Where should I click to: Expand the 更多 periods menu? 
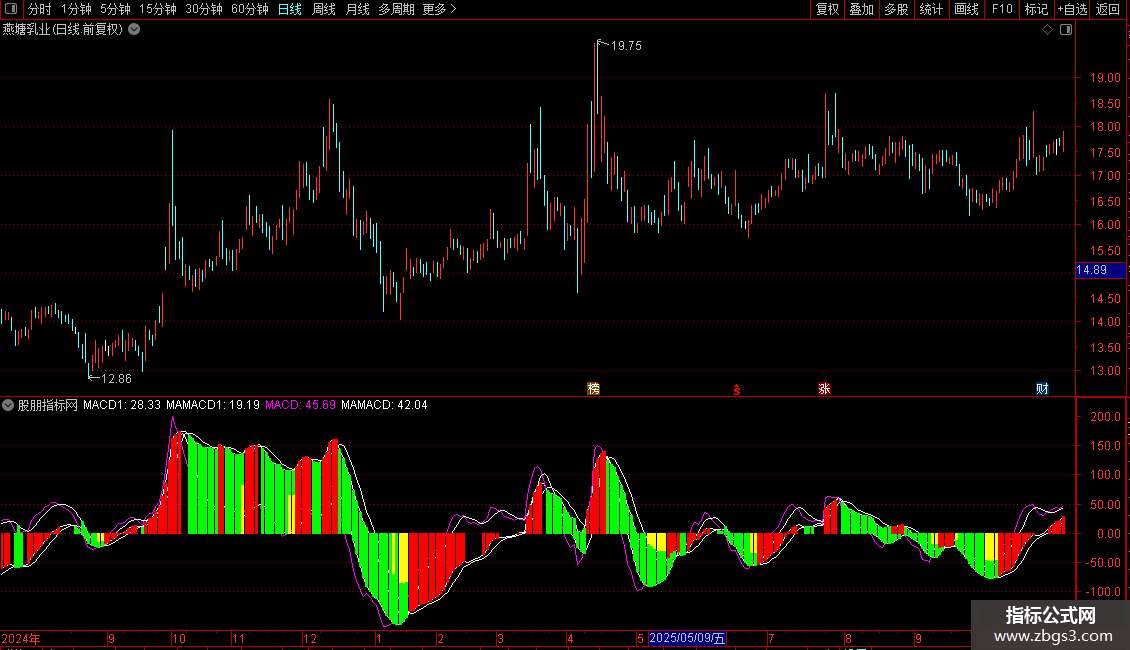(439, 9)
